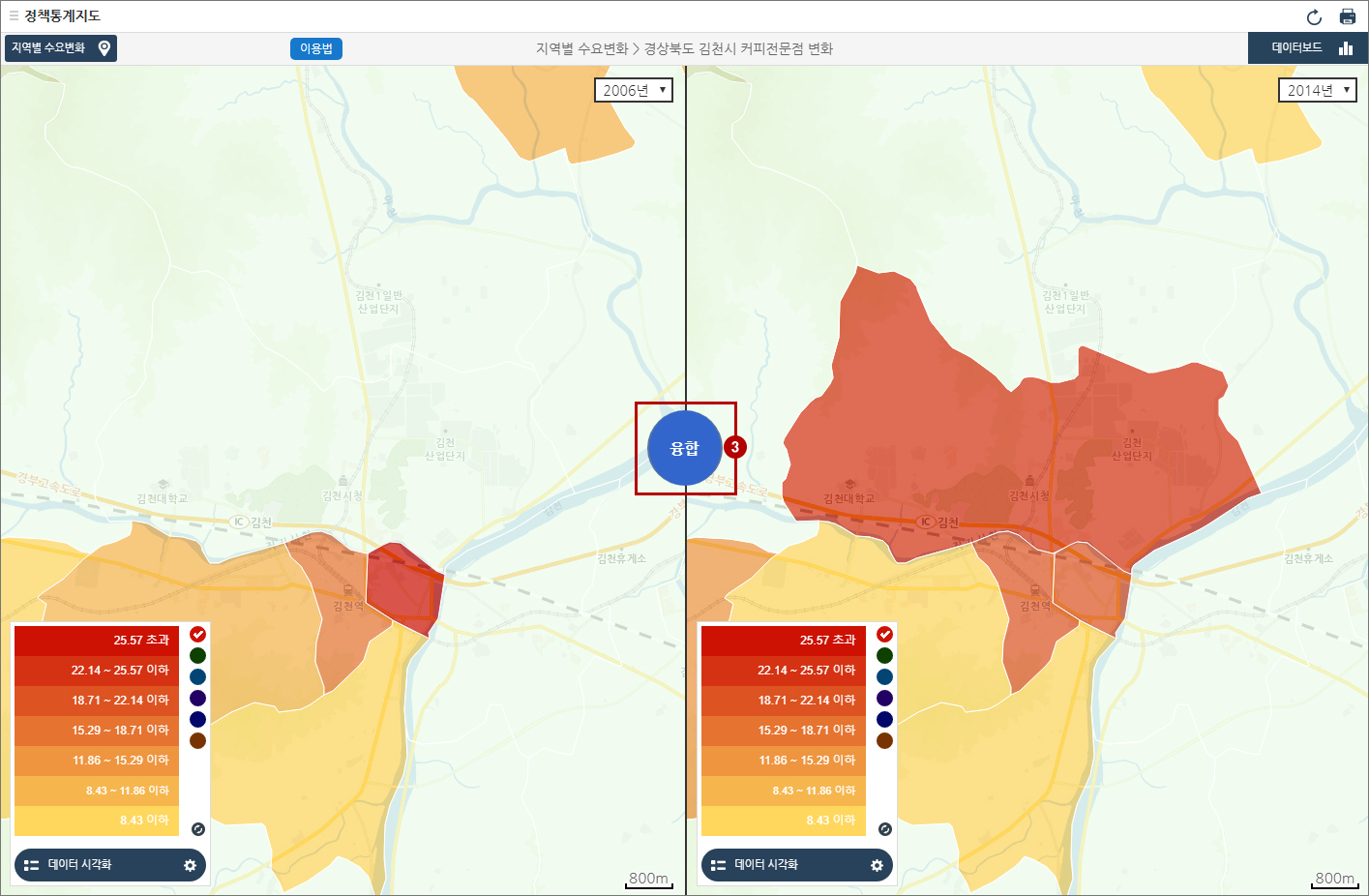The height and width of the screenshot is (896, 1369).
Task: Click the 8.43 ~ 11.86 이하 swatch in right legend
Action: pos(784,791)
